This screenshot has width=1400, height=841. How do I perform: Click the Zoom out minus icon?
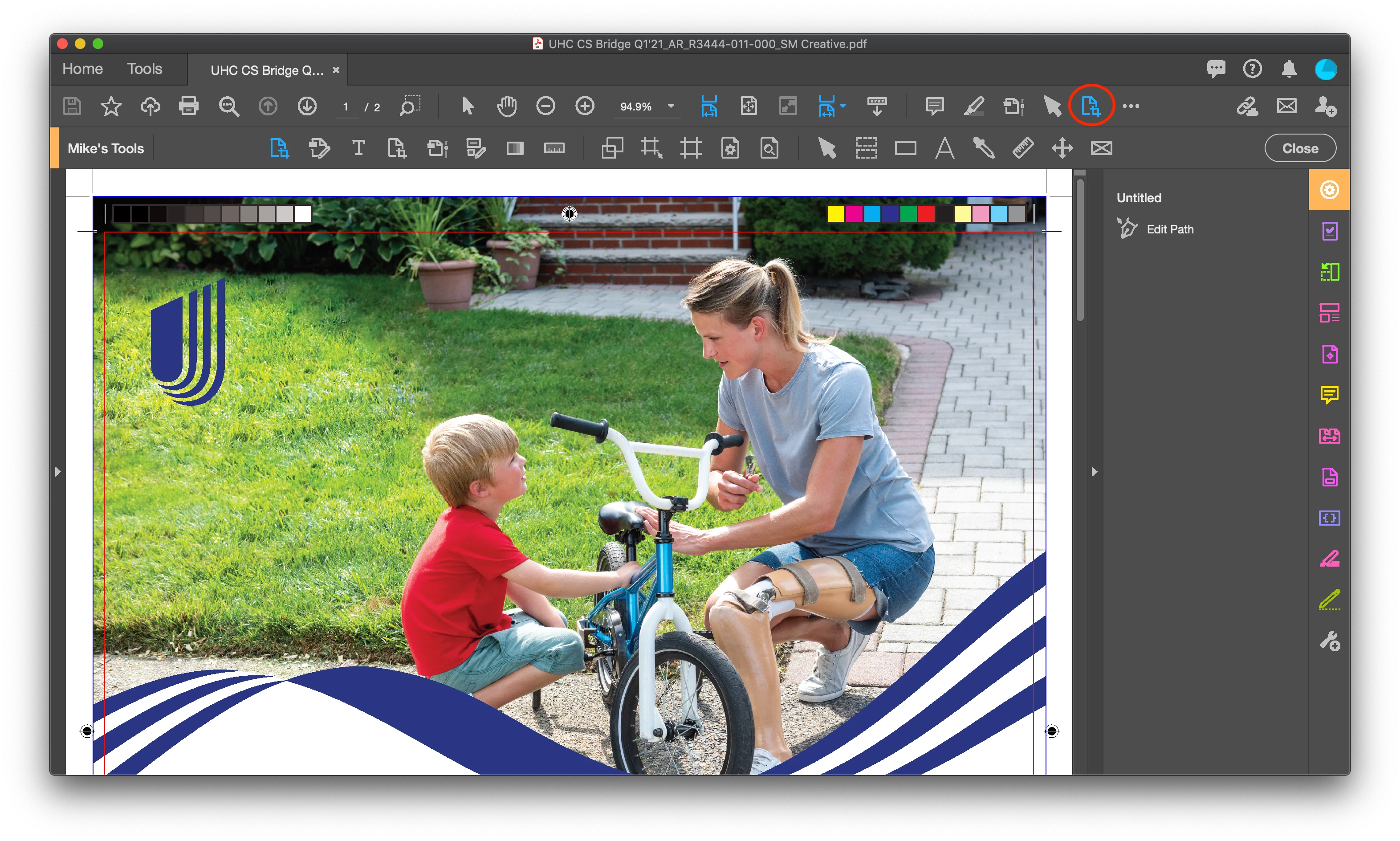click(x=545, y=106)
